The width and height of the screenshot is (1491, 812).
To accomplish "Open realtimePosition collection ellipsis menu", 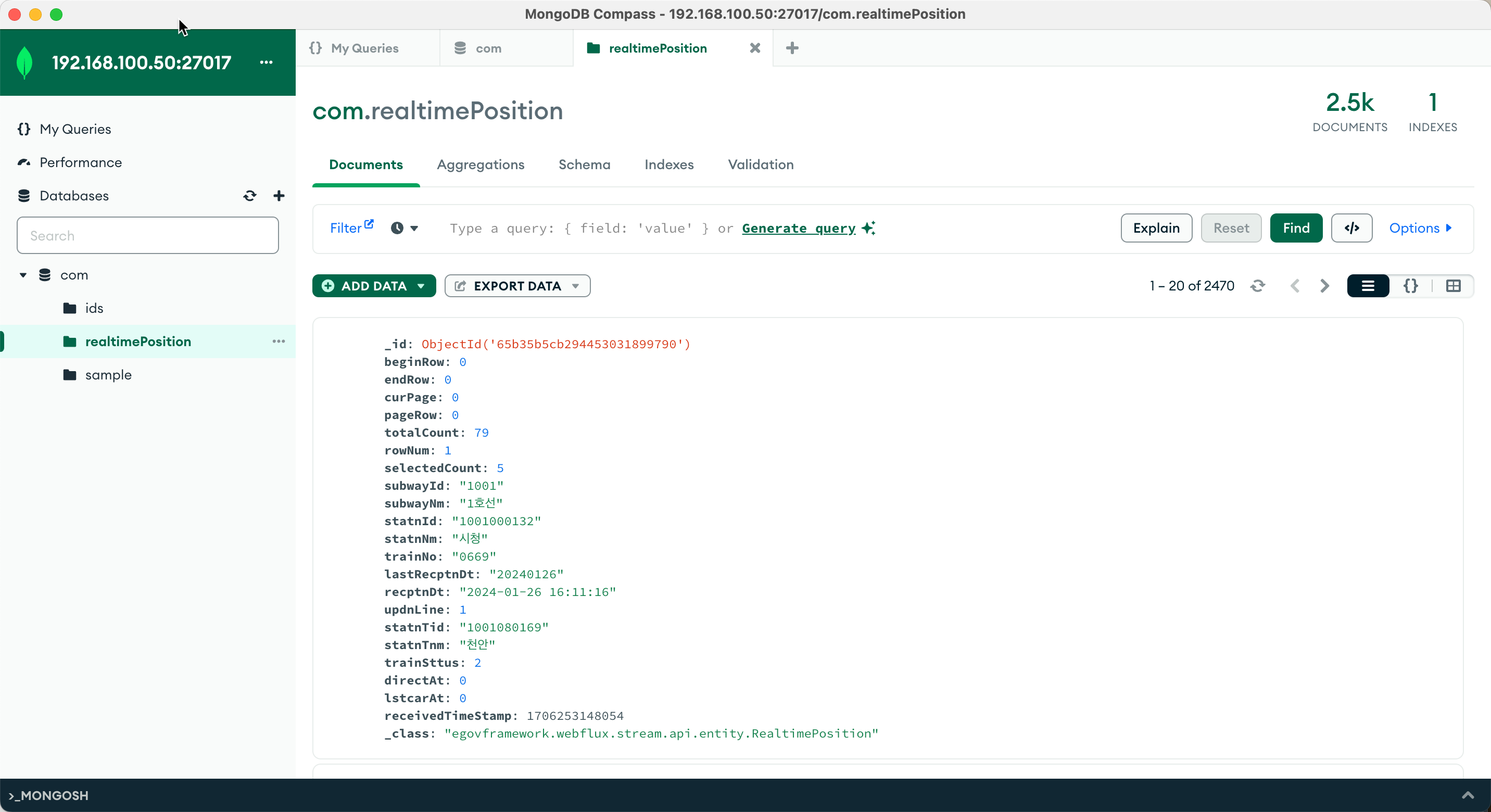I will (x=279, y=341).
